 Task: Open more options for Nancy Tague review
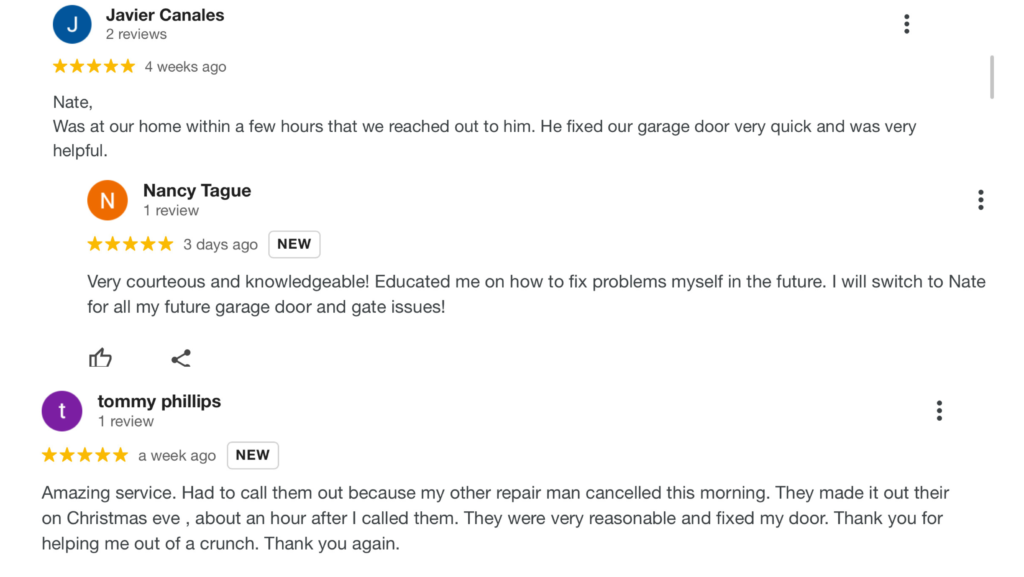980,200
